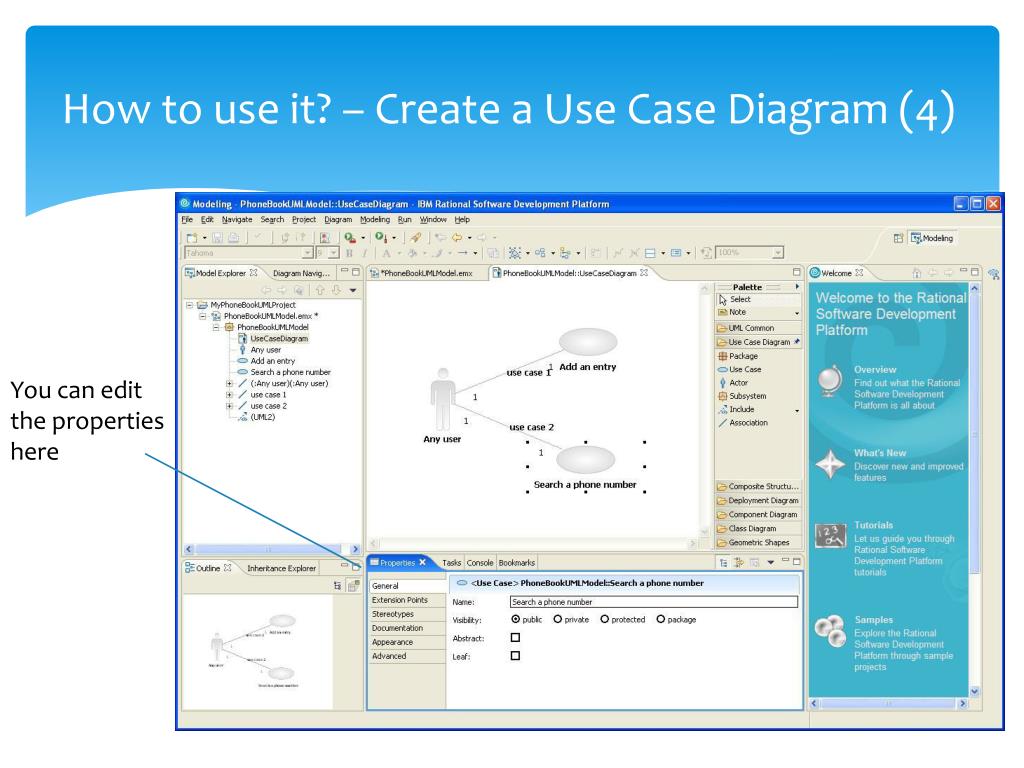The width and height of the screenshot is (1024, 768).
Task: Click the Italic formatting icon
Action: [364, 253]
